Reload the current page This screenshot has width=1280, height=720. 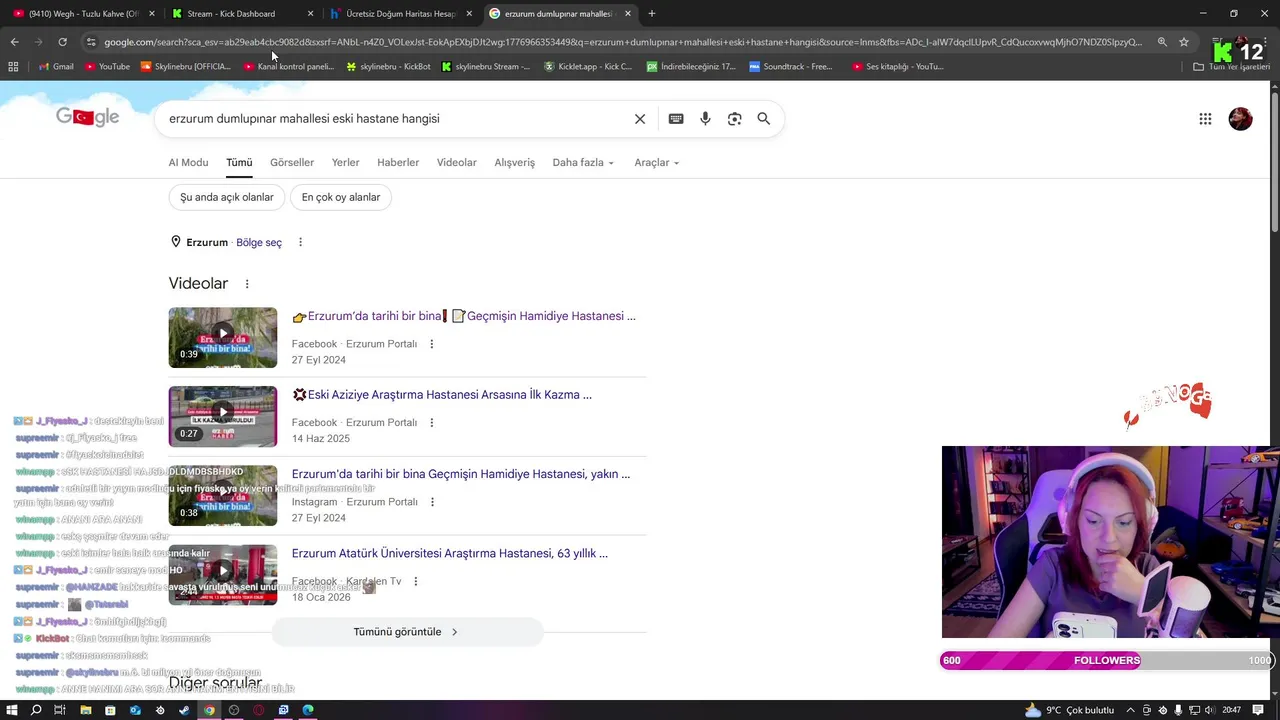click(x=62, y=42)
